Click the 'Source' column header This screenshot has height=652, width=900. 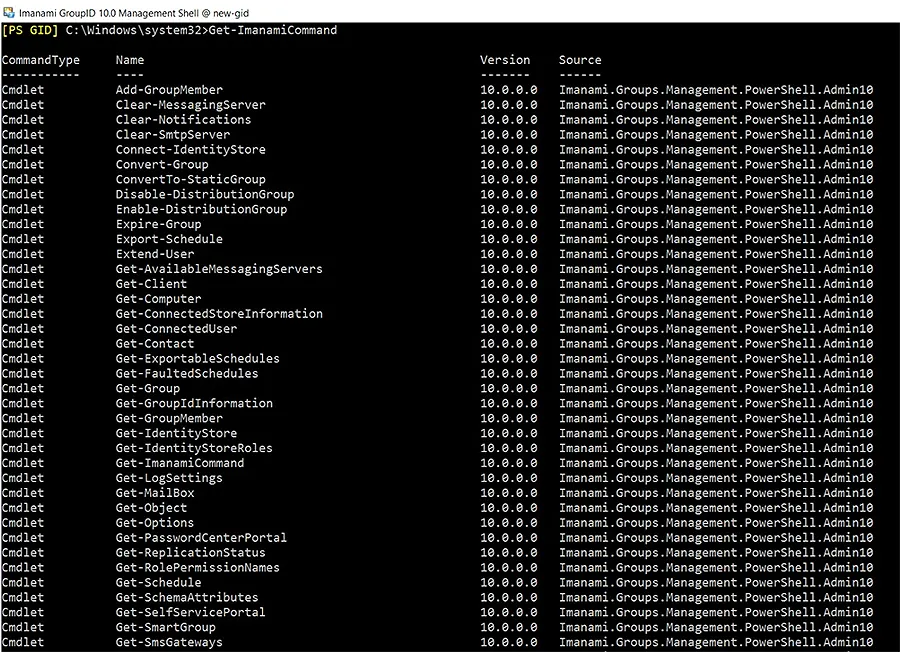coord(580,60)
